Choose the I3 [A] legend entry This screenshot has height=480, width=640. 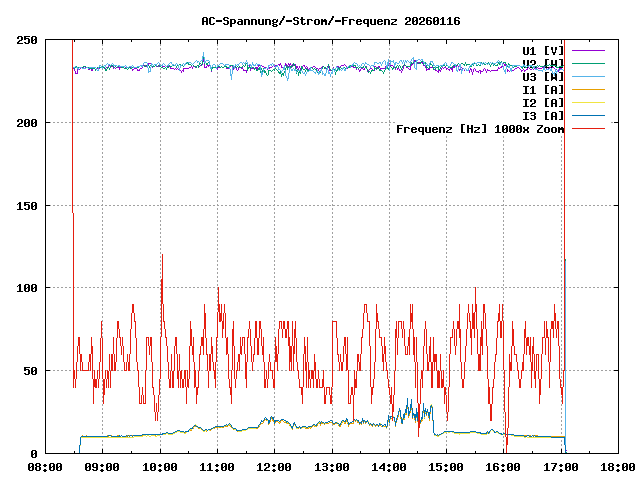click(543, 115)
